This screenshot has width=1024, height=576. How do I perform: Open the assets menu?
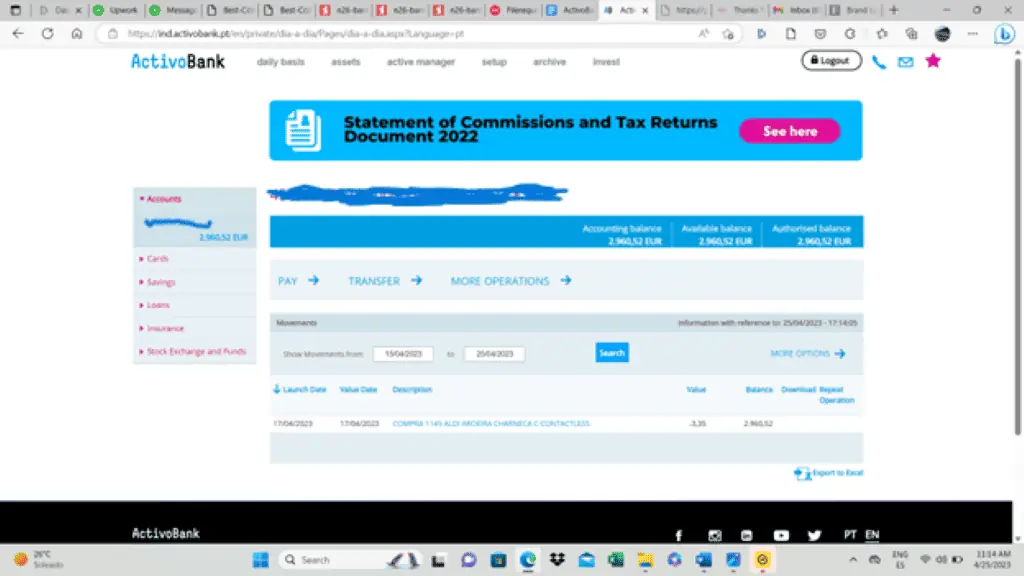coord(345,62)
